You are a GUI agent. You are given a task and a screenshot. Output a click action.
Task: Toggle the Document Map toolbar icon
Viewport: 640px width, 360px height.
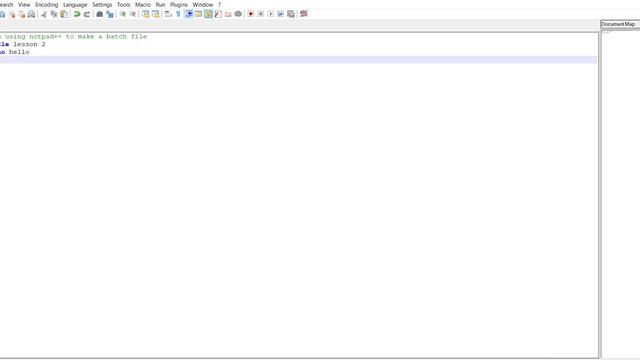[208, 14]
